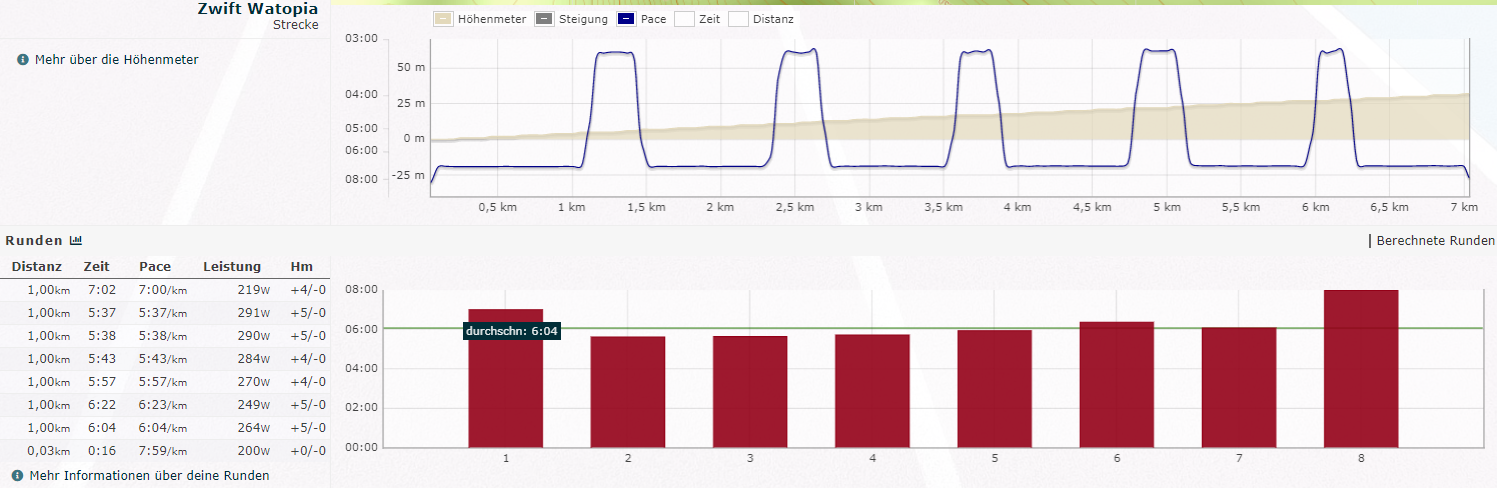Select the final 0,03 km lap row
The width and height of the screenshot is (1497, 488).
pyautogui.click(x=165, y=451)
